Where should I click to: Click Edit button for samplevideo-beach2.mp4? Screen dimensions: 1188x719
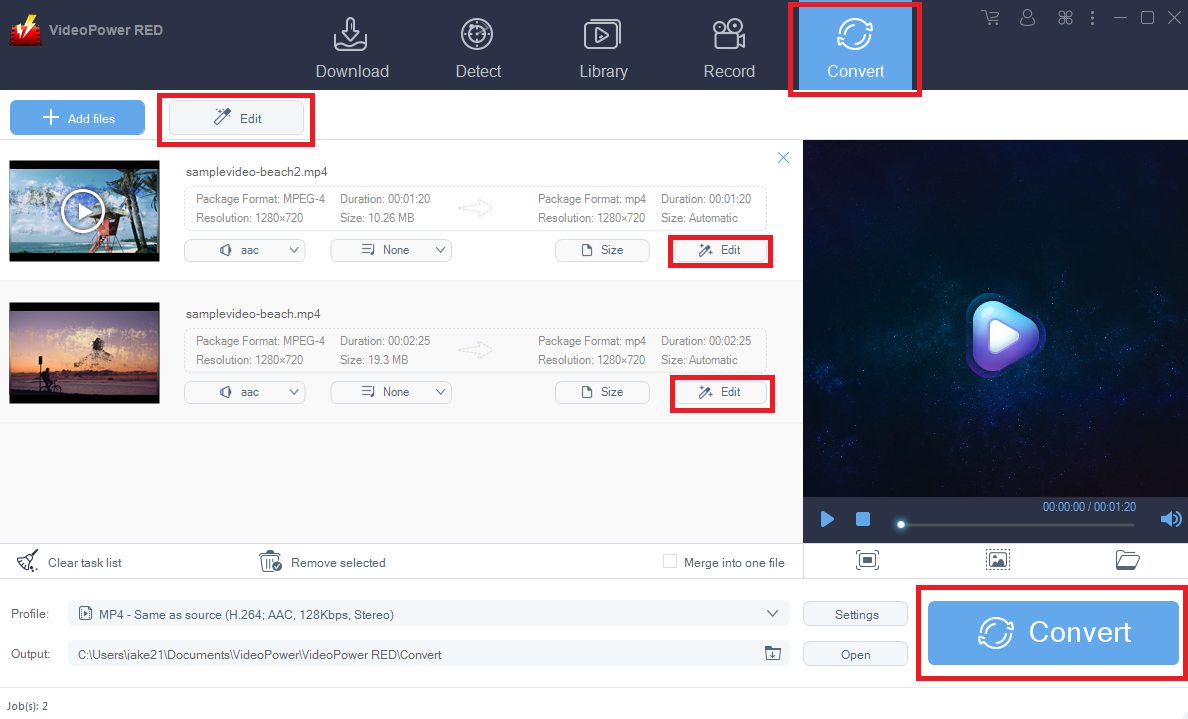tap(721, 250)
